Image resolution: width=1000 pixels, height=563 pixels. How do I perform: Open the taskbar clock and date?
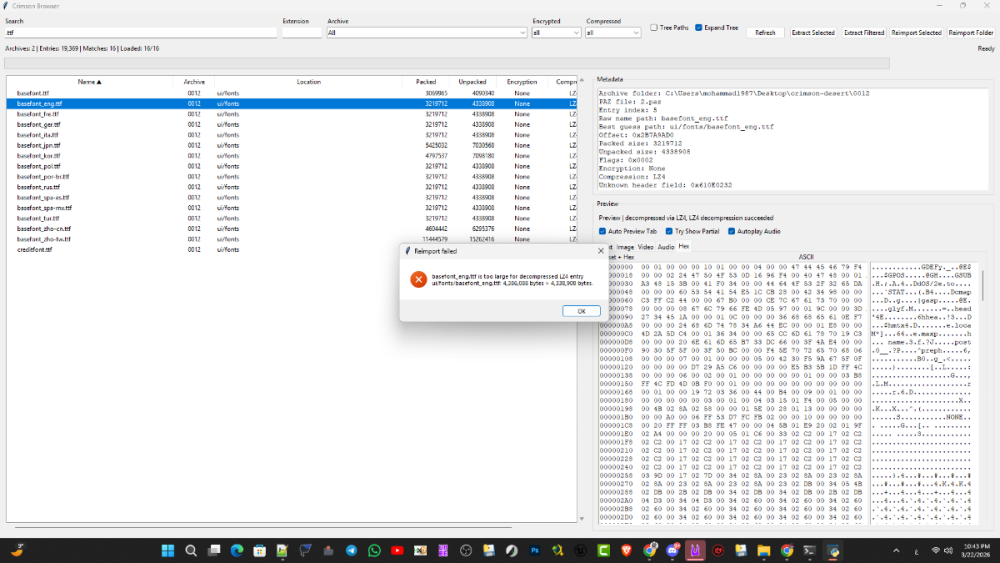tap(976, 550)
